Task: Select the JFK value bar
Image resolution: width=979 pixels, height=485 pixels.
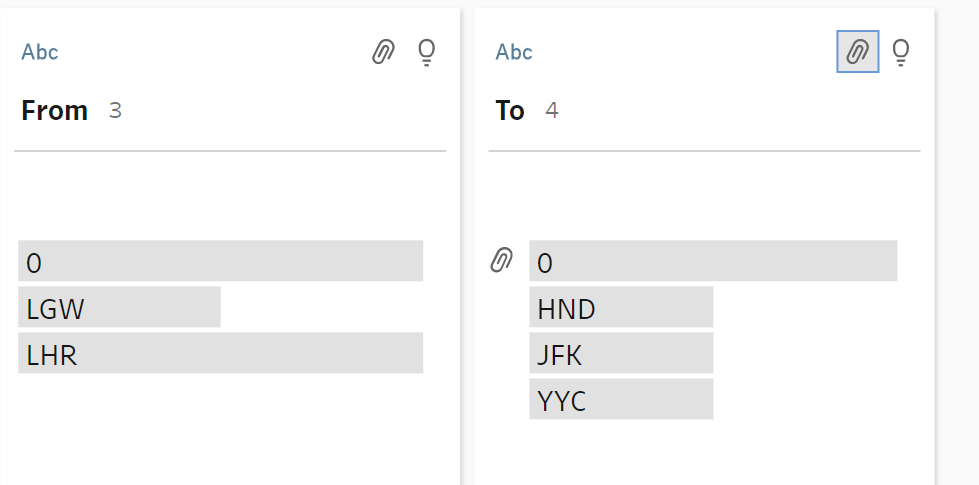Action: point(621,353)
